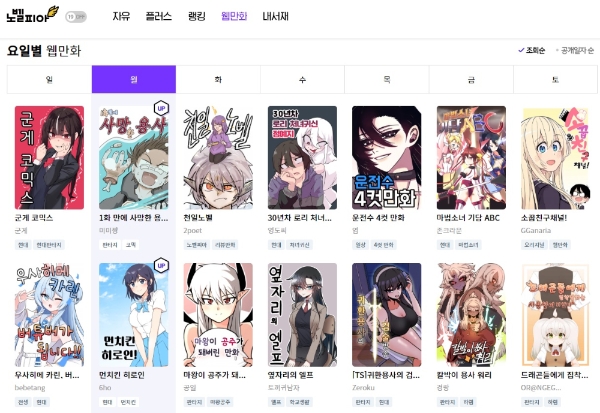The height and width of the screenshot is (413, 600).
Task: Switch to the 일 day tab
Action: tap(49, 79)
